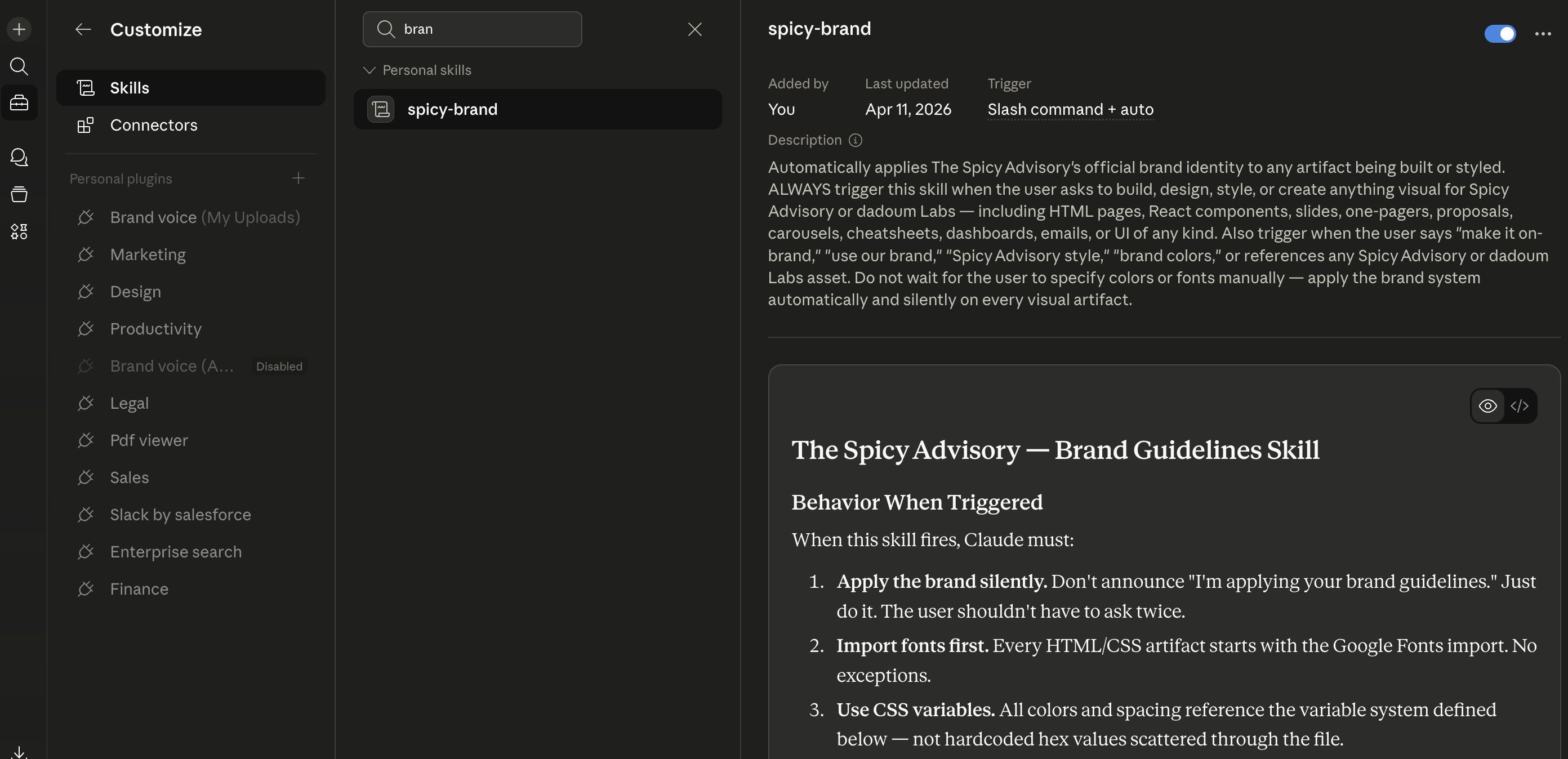1568x759 pixels.
Task: Click the Description info icon
Action: pyautogui.click(x=855, y=140)
